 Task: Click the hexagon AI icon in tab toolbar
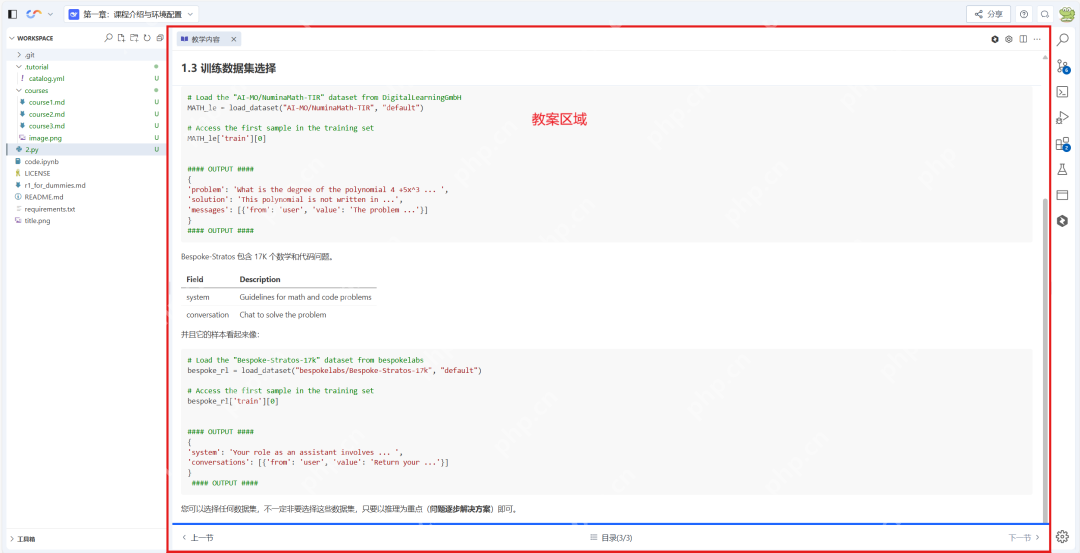click(x=995, y=39)
